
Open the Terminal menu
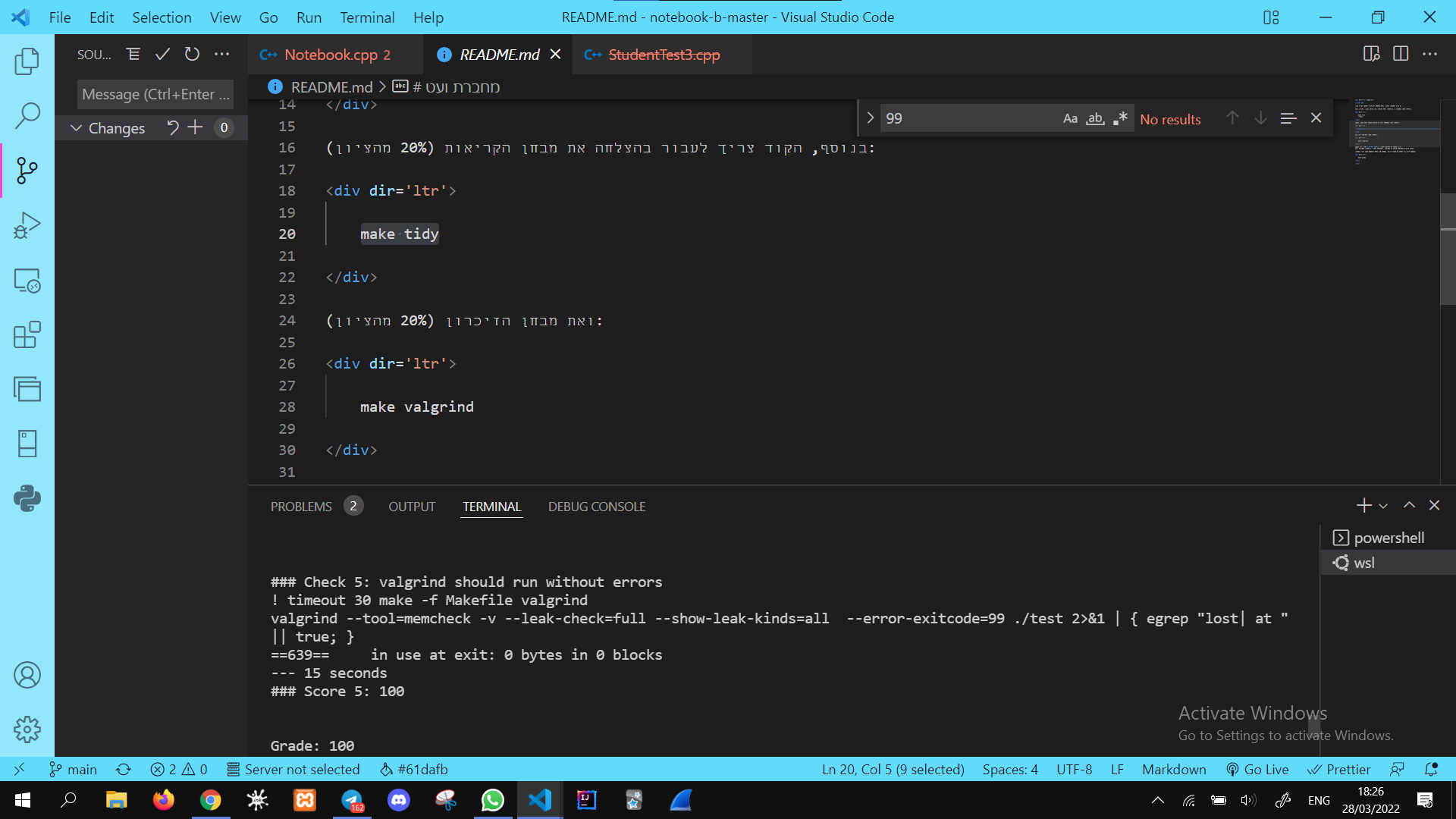coord(367,17)
